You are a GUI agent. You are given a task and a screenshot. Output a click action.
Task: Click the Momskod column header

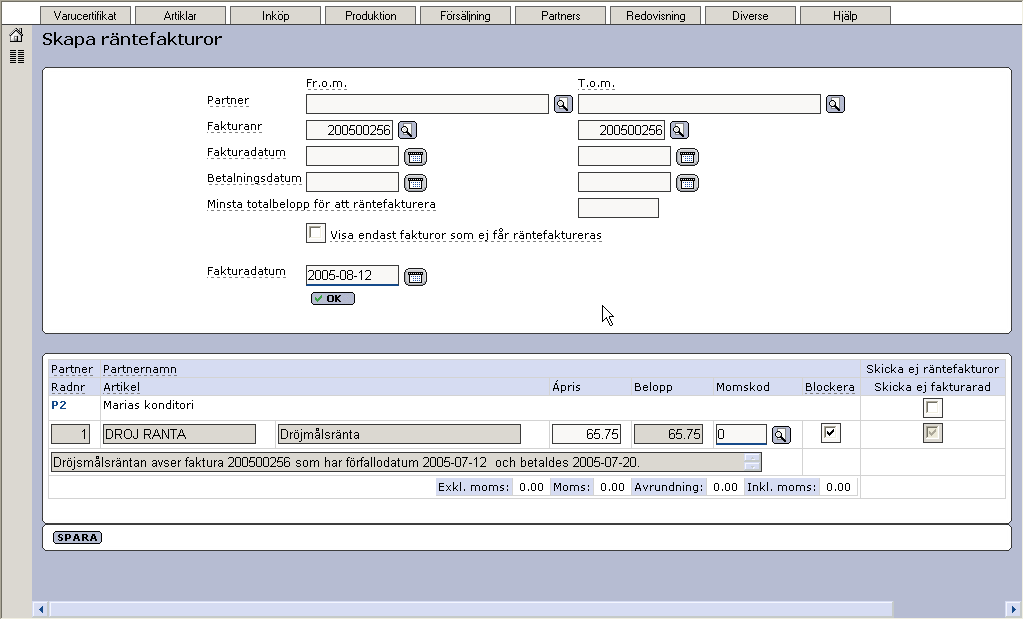pos(743,387)
